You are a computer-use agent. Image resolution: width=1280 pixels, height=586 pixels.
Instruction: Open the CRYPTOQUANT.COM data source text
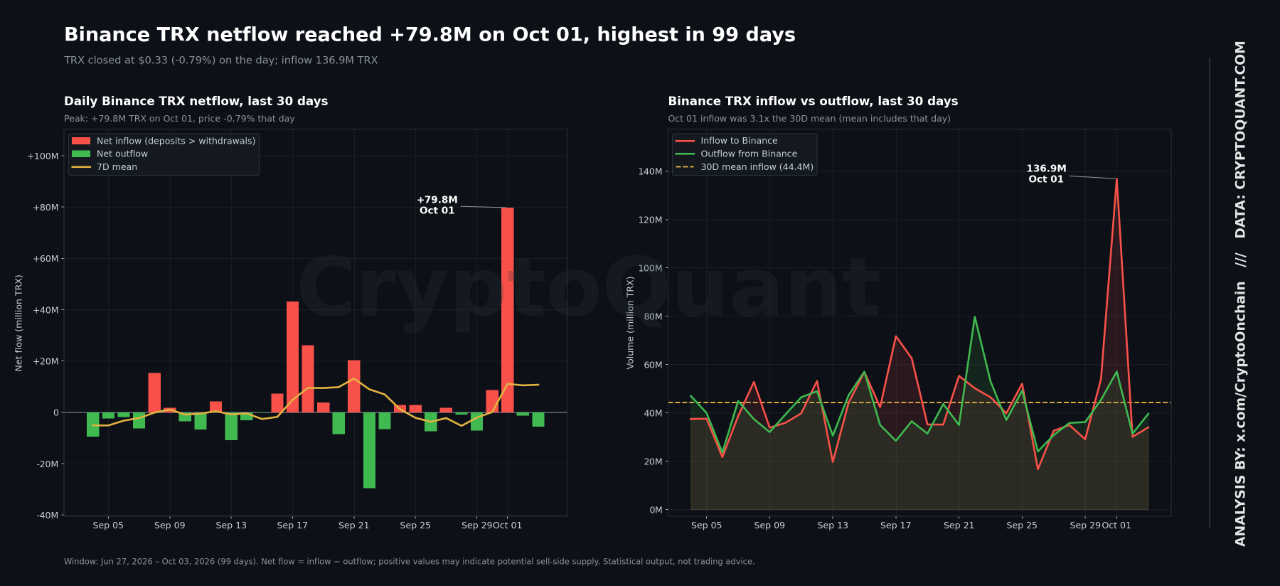[x=1241, y=139]
